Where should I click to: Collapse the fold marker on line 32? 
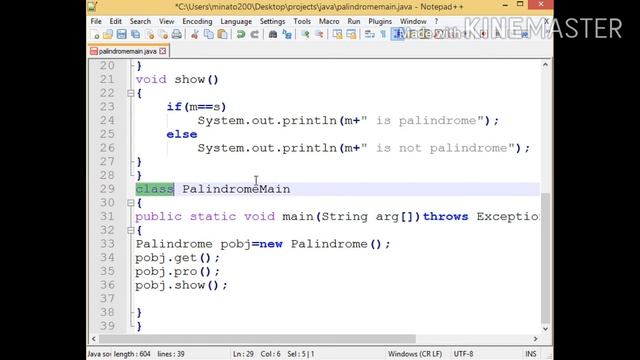(x=131, y=231)
